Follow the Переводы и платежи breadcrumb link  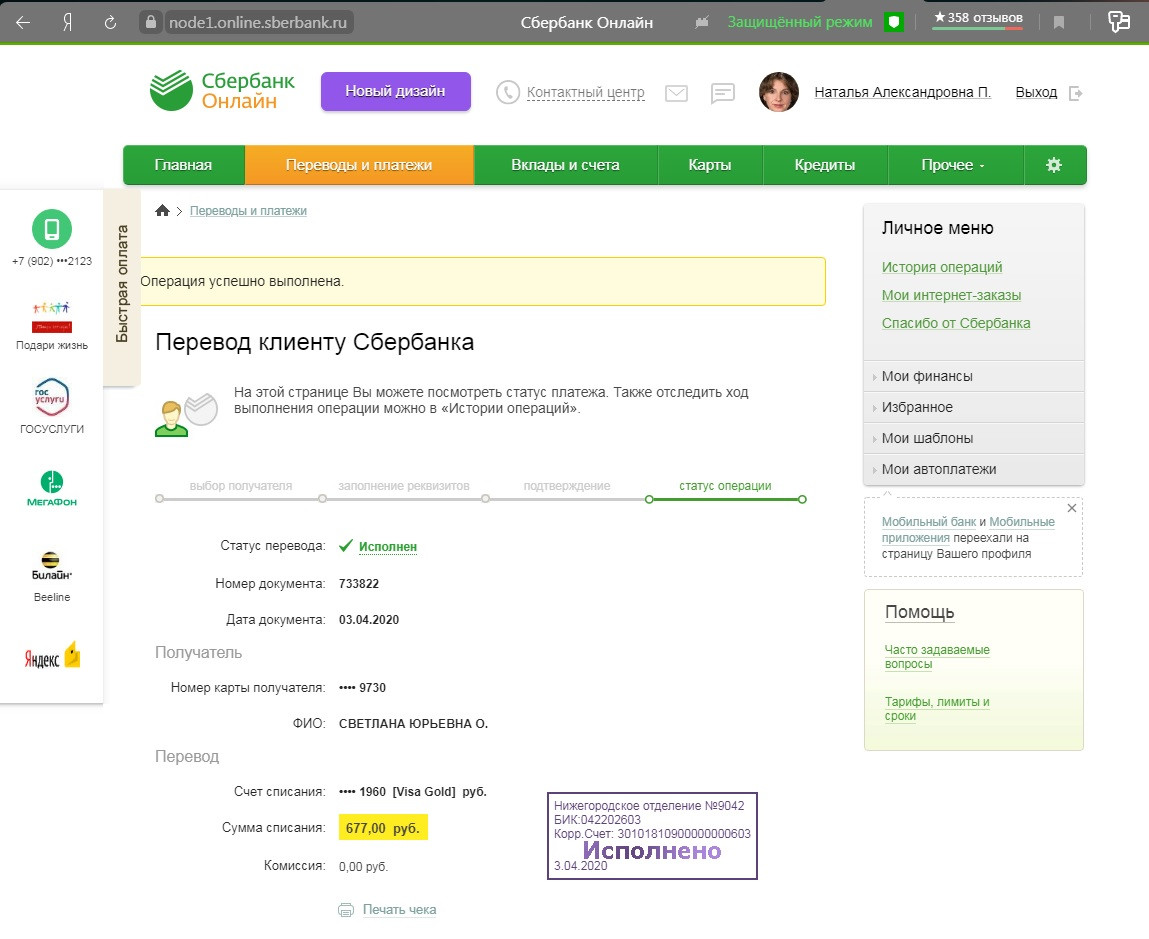point(248,210)
